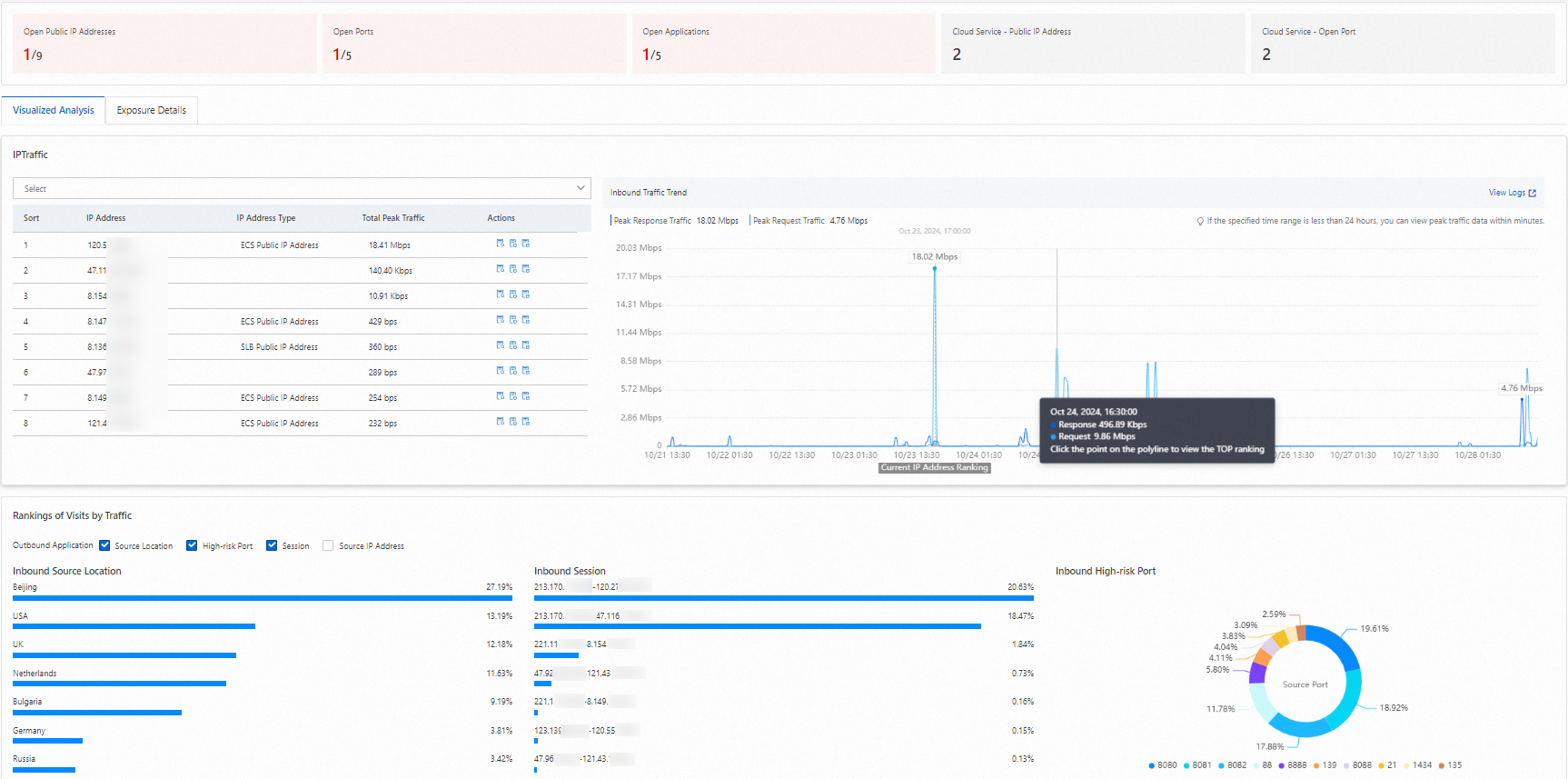The height and width of the screenshot is (779, 1568).
Task: Click middle action icon in 254 bps row
Action: (x=513, y=396)
